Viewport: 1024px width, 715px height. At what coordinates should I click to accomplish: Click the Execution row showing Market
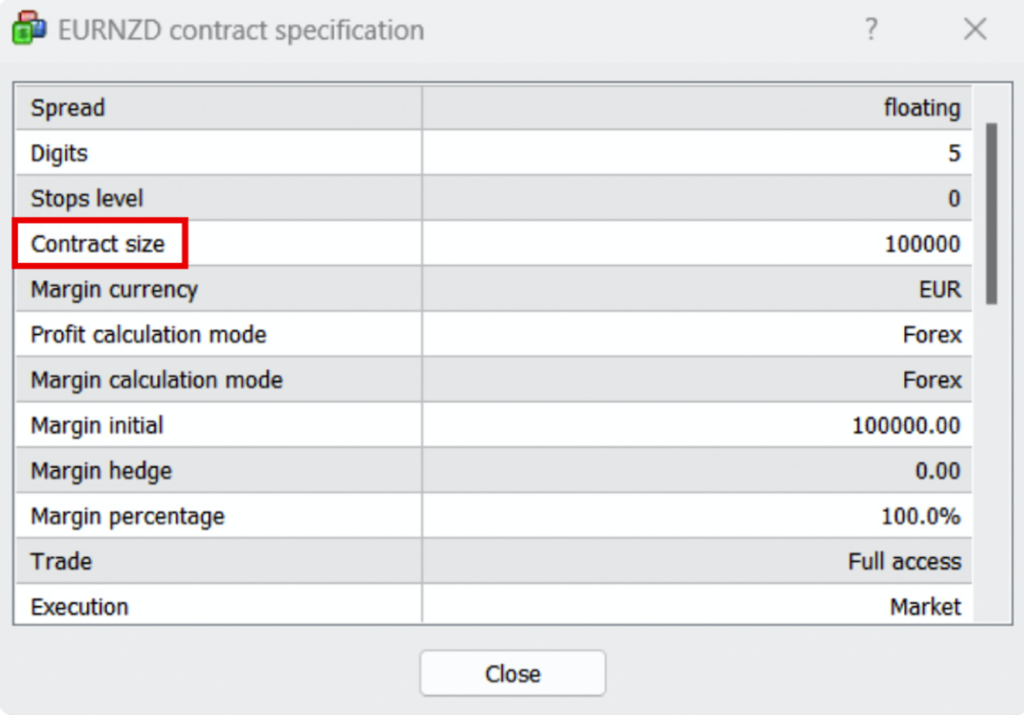(x=494, y=604)
